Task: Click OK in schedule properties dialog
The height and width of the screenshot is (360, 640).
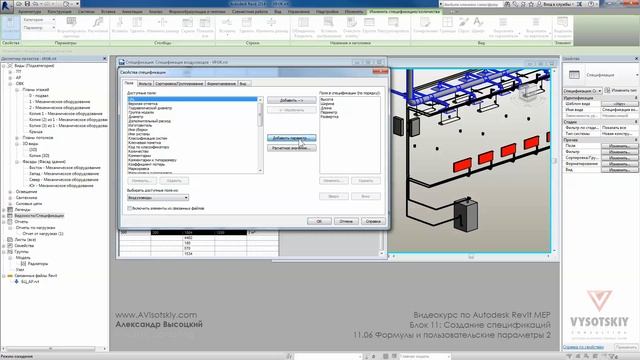Action: 319,221
